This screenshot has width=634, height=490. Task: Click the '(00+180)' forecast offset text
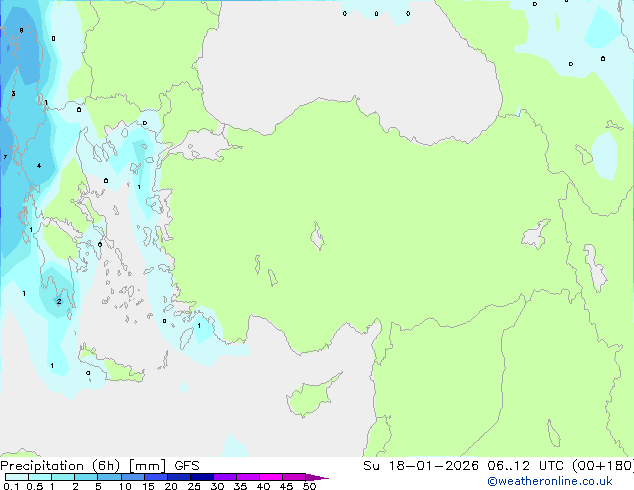(603, 466)
